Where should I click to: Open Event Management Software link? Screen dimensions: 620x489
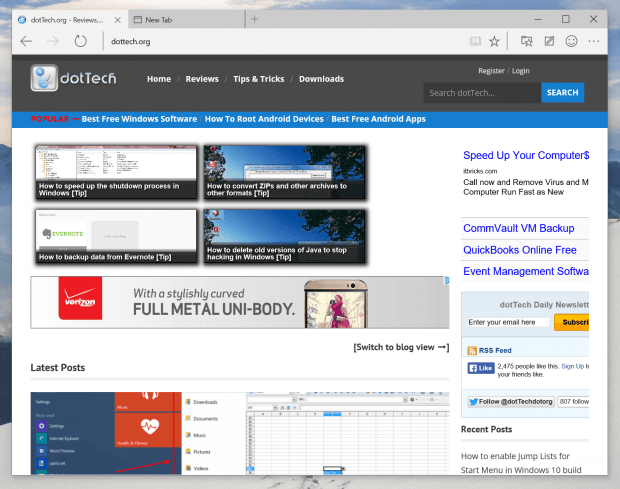pyautogui.click(x=526, y=271)
